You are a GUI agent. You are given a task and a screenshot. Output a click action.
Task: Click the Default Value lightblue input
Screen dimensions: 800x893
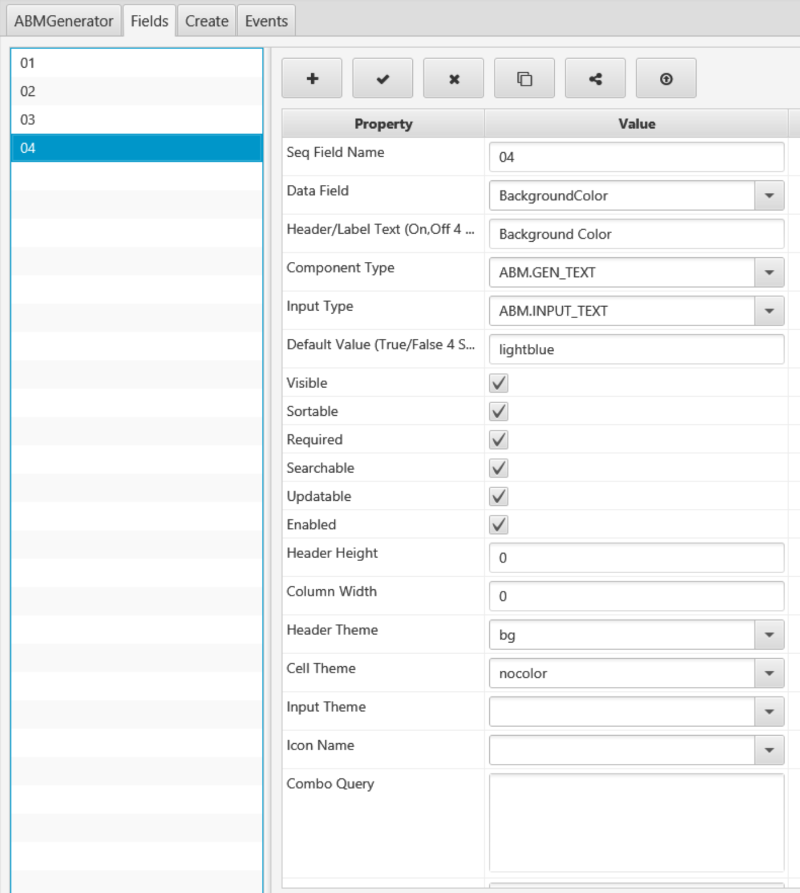click(x=637, y=350)
